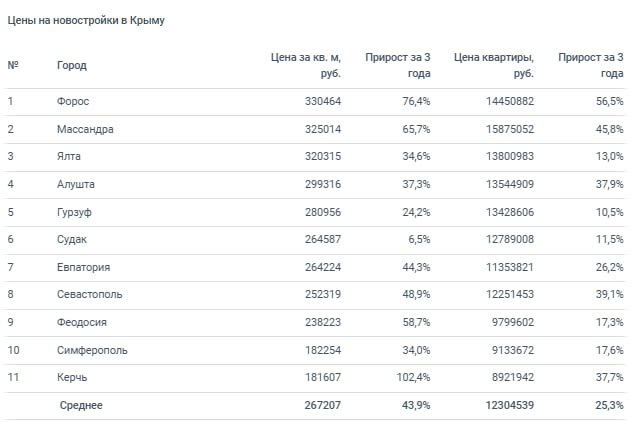This screenshot has height=423, width=633.
Task: Click the growth value 44,3%
Action: click(x=417, y=267)
